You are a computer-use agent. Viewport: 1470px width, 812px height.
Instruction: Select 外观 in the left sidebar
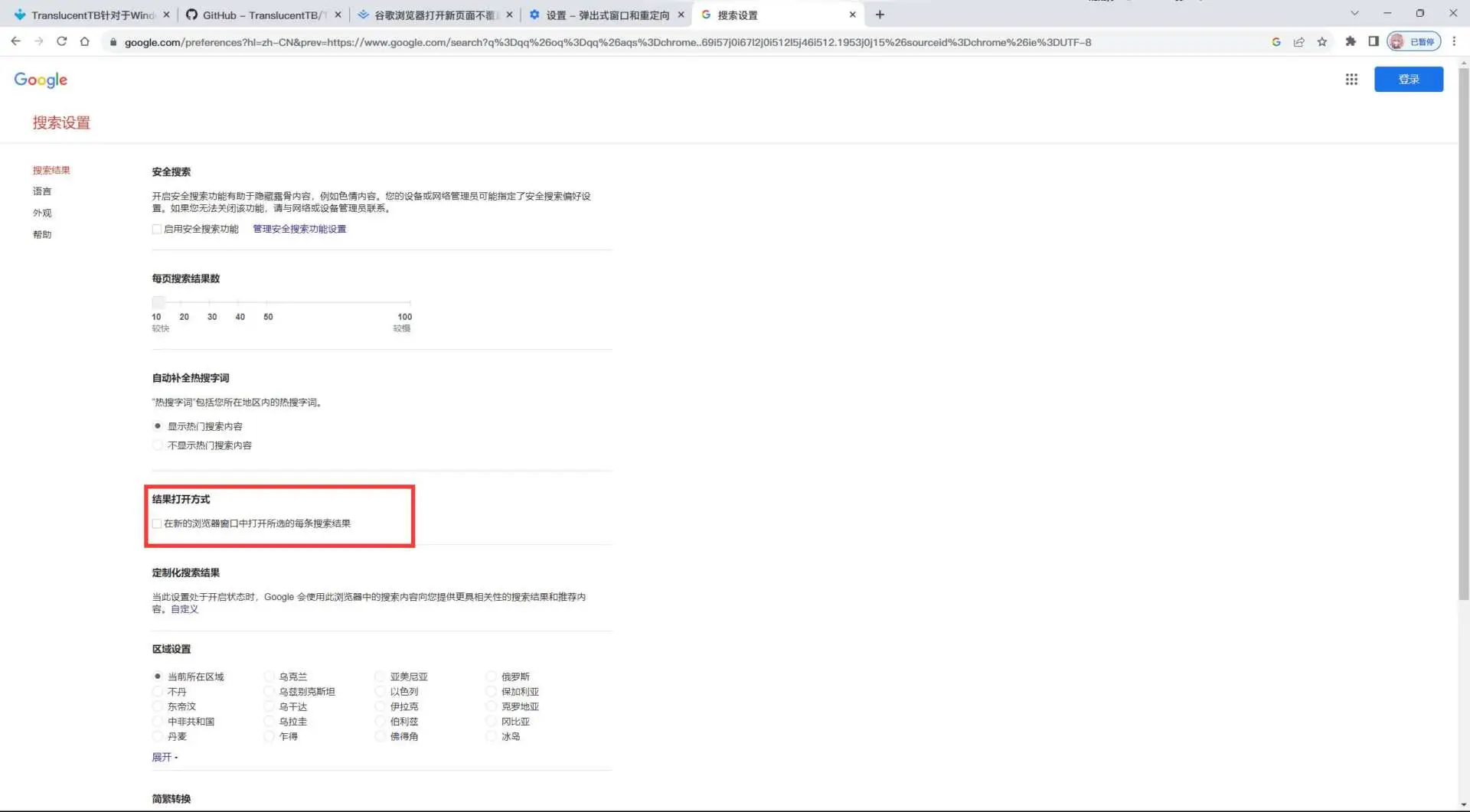coord(42,213)
